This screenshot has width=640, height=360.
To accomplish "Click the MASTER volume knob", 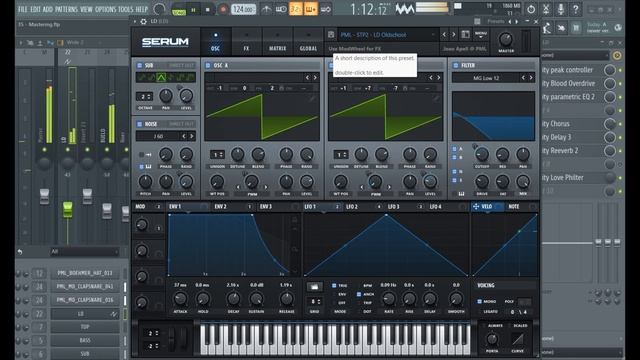I will (x=506, y=40).
